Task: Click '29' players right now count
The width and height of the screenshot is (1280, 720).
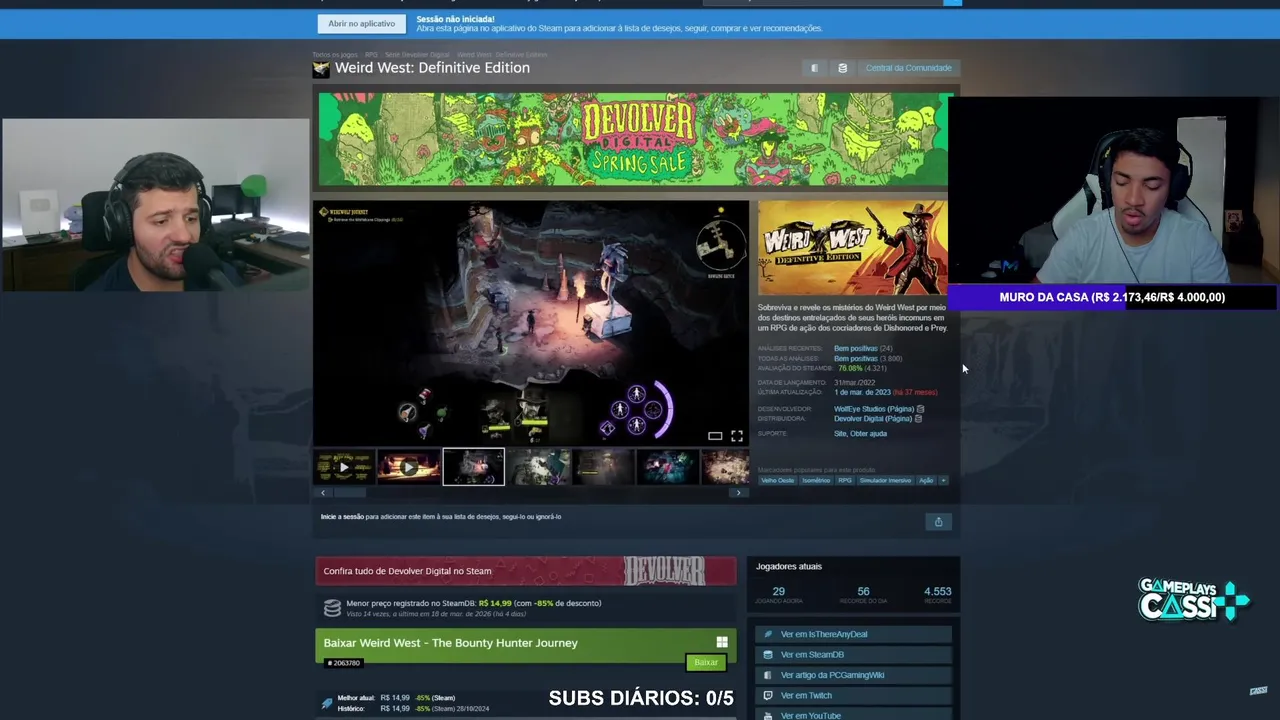Action: point(778,591)
